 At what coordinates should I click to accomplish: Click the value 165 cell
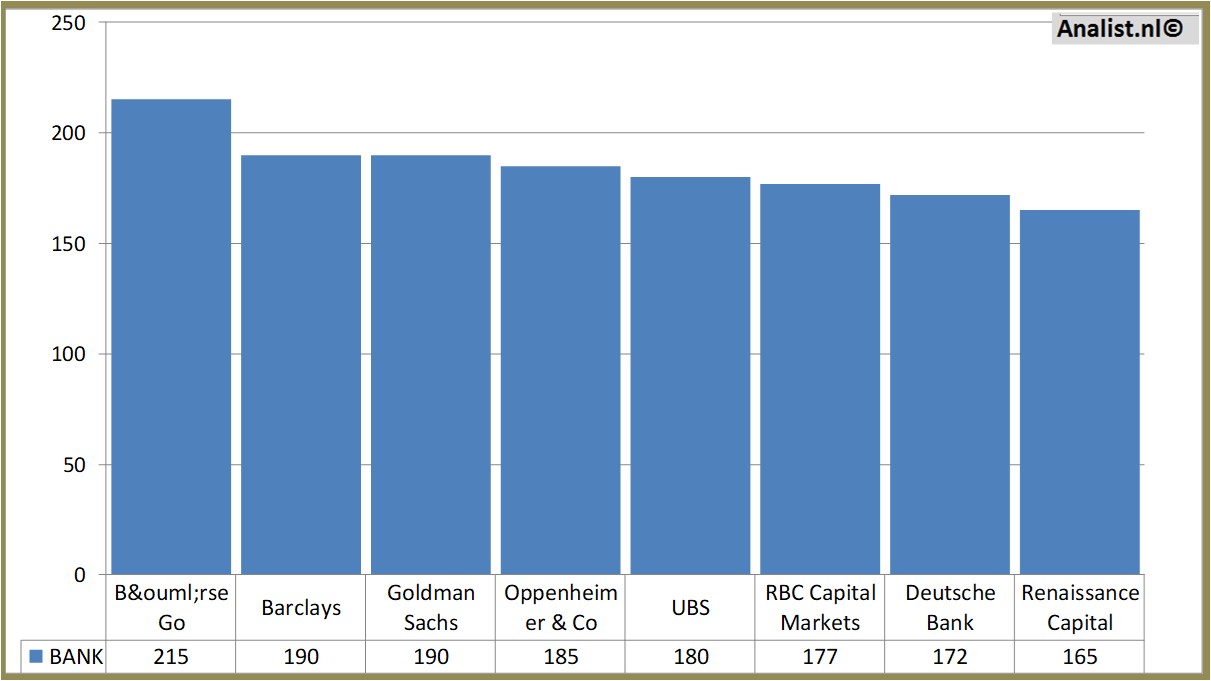pos(1080,657)
